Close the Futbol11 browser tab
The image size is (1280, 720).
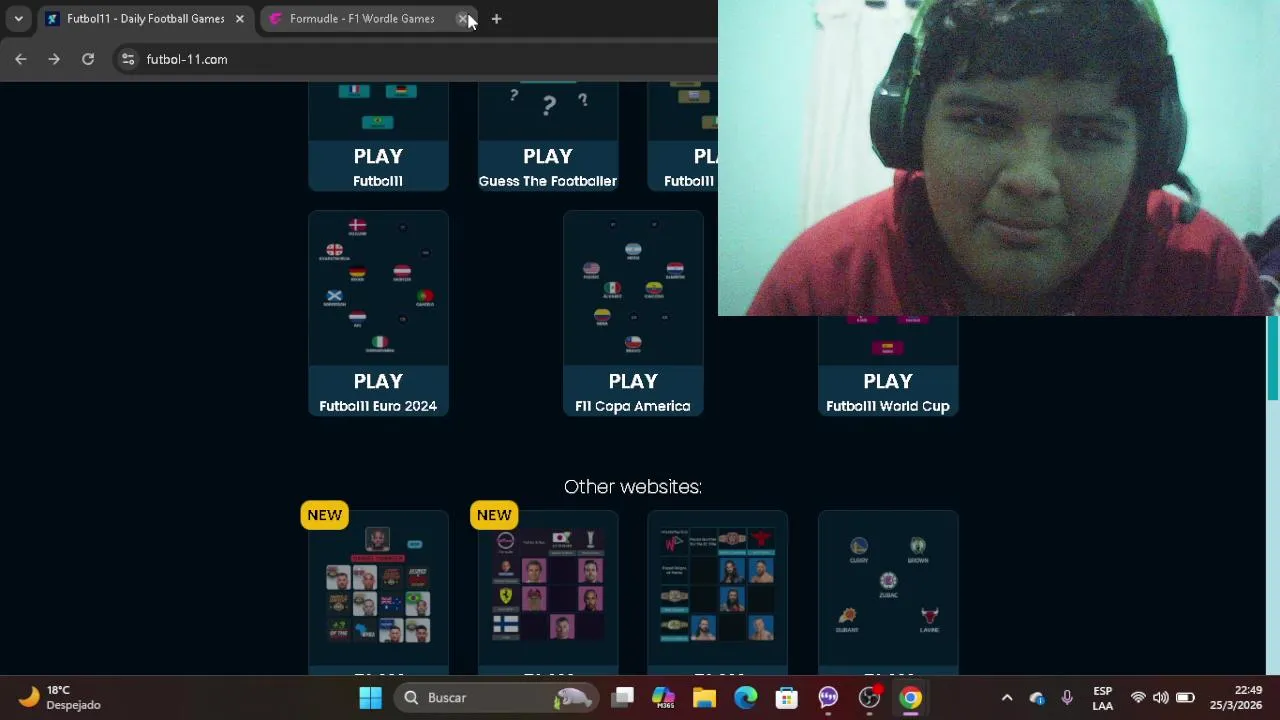pos(239,19)
